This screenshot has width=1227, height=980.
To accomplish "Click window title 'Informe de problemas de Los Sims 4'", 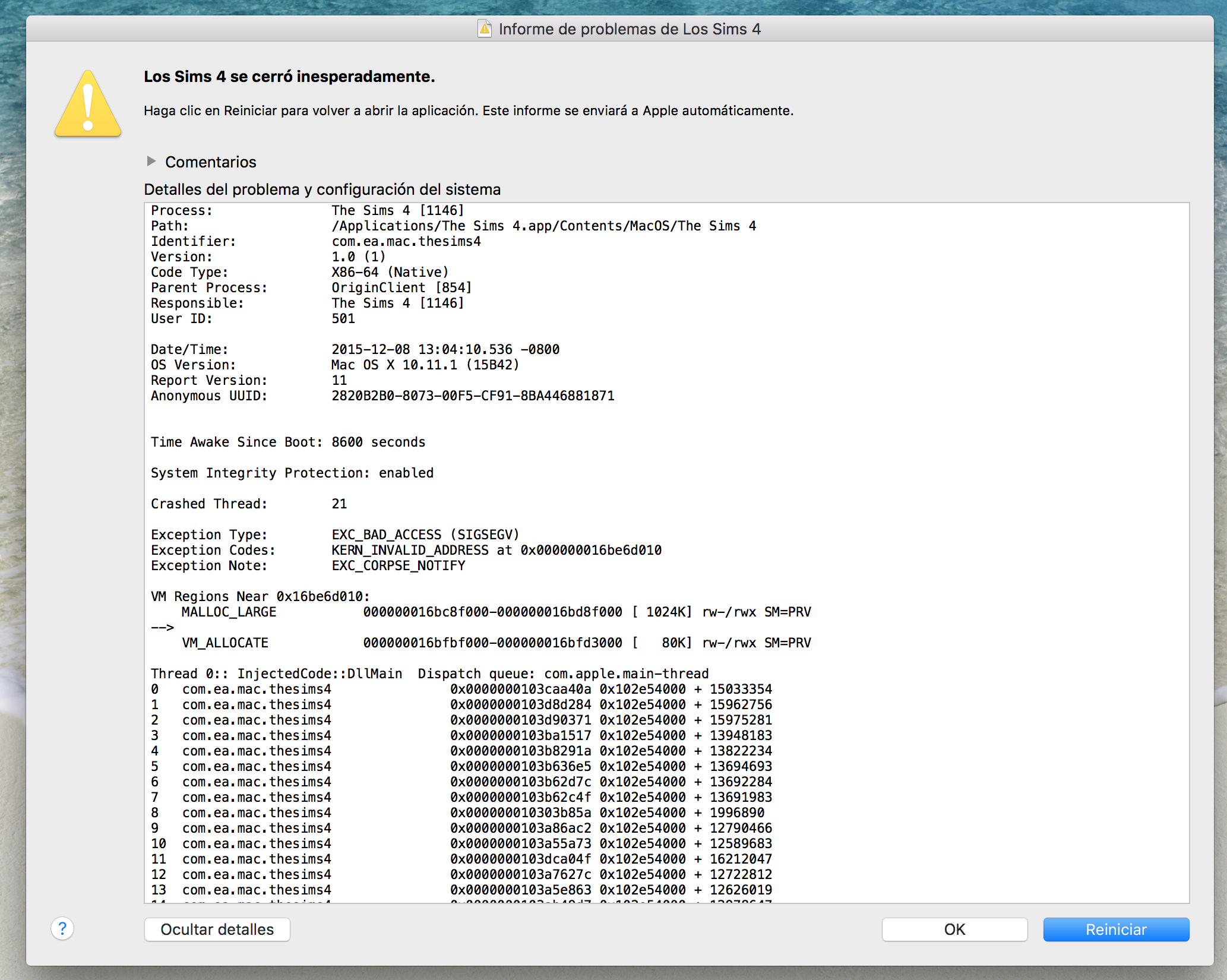I will (x=630, y=29).
